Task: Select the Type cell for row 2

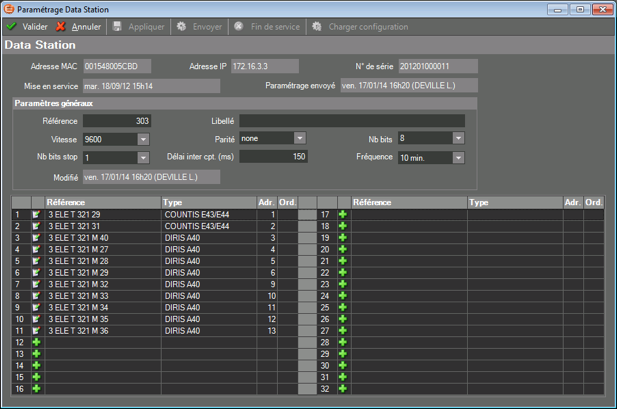Action: [x=208, y=226]
